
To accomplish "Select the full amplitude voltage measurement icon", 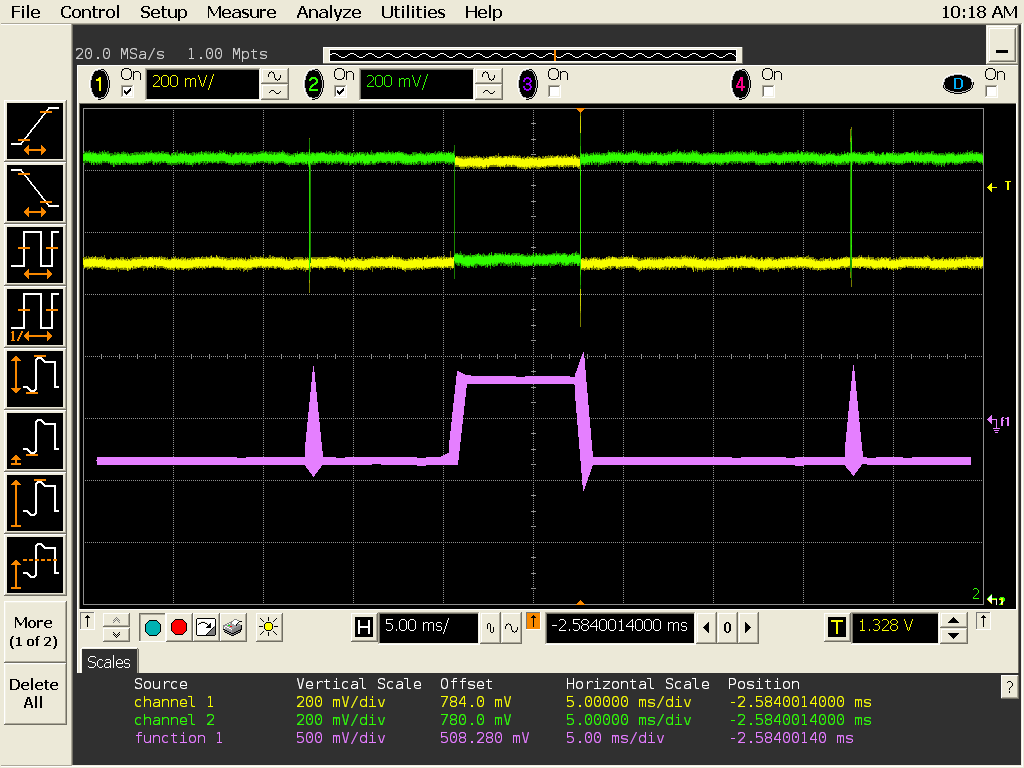I will [x=35, y=503].
